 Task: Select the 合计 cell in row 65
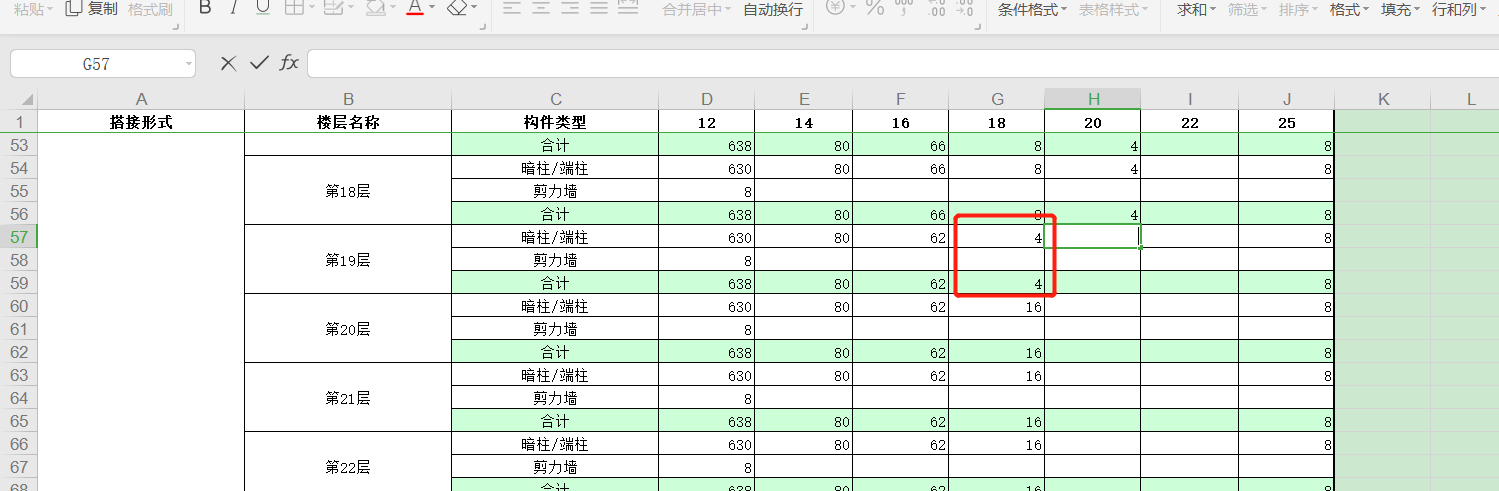coord(555,420)
